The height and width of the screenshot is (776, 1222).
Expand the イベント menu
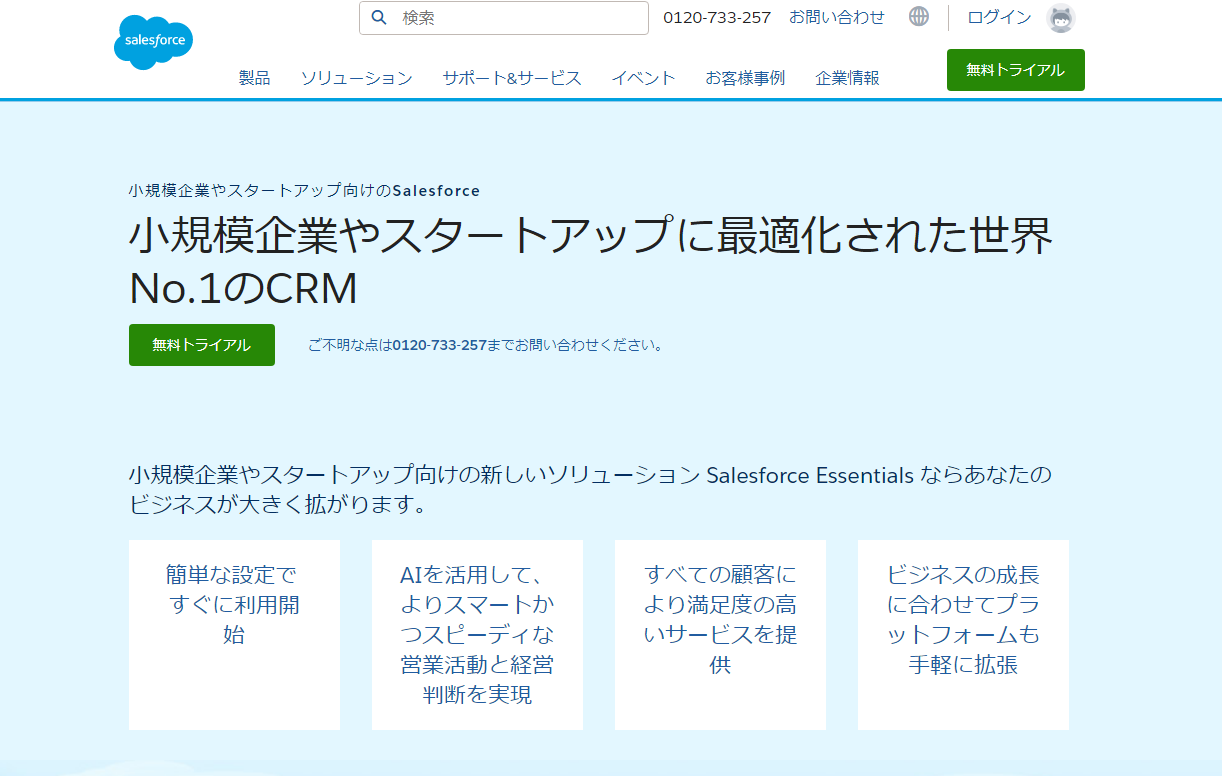click(643, 78)
